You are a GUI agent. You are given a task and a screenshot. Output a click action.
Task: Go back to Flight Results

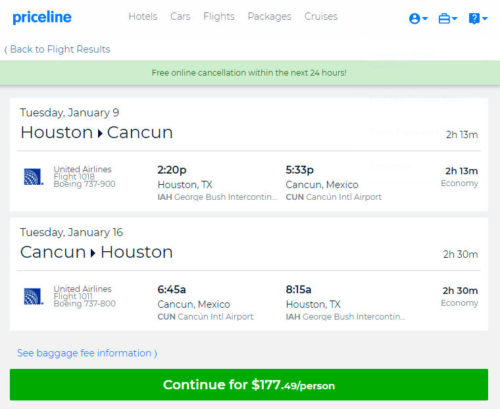57,49
